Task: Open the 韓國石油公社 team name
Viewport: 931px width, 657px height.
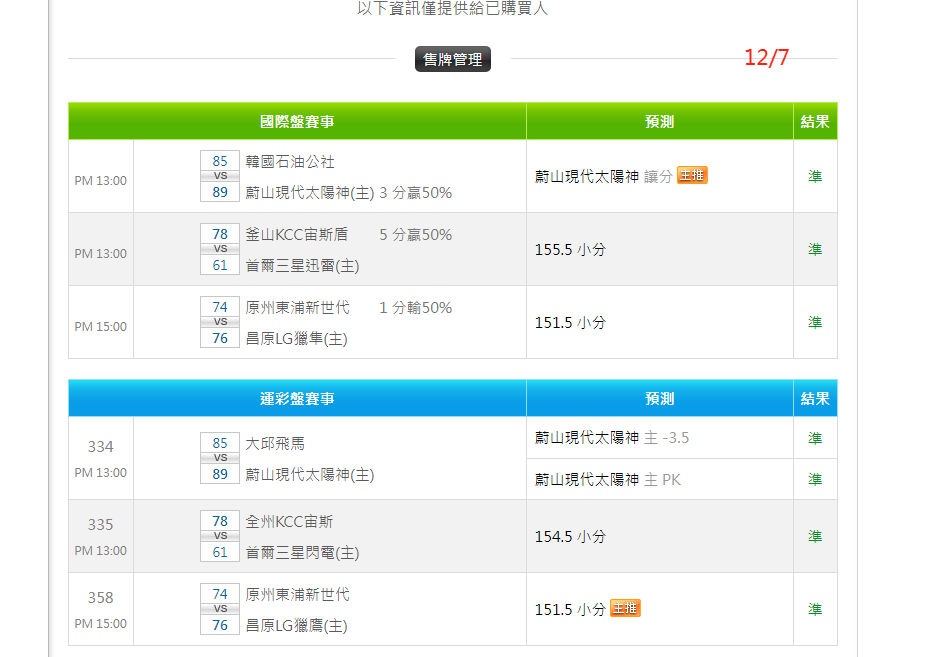Action: 290,161
